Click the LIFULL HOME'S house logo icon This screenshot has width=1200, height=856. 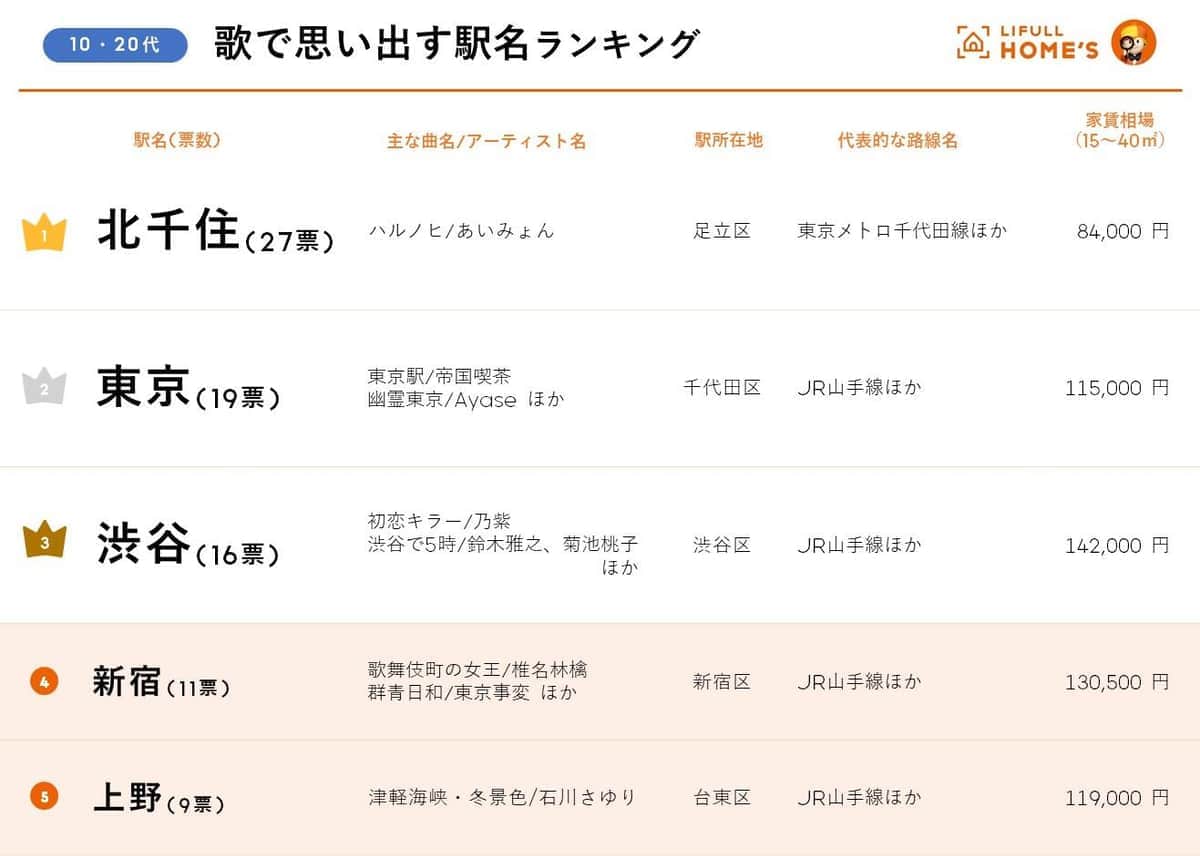pyautogui.click(x=973, y=42)
